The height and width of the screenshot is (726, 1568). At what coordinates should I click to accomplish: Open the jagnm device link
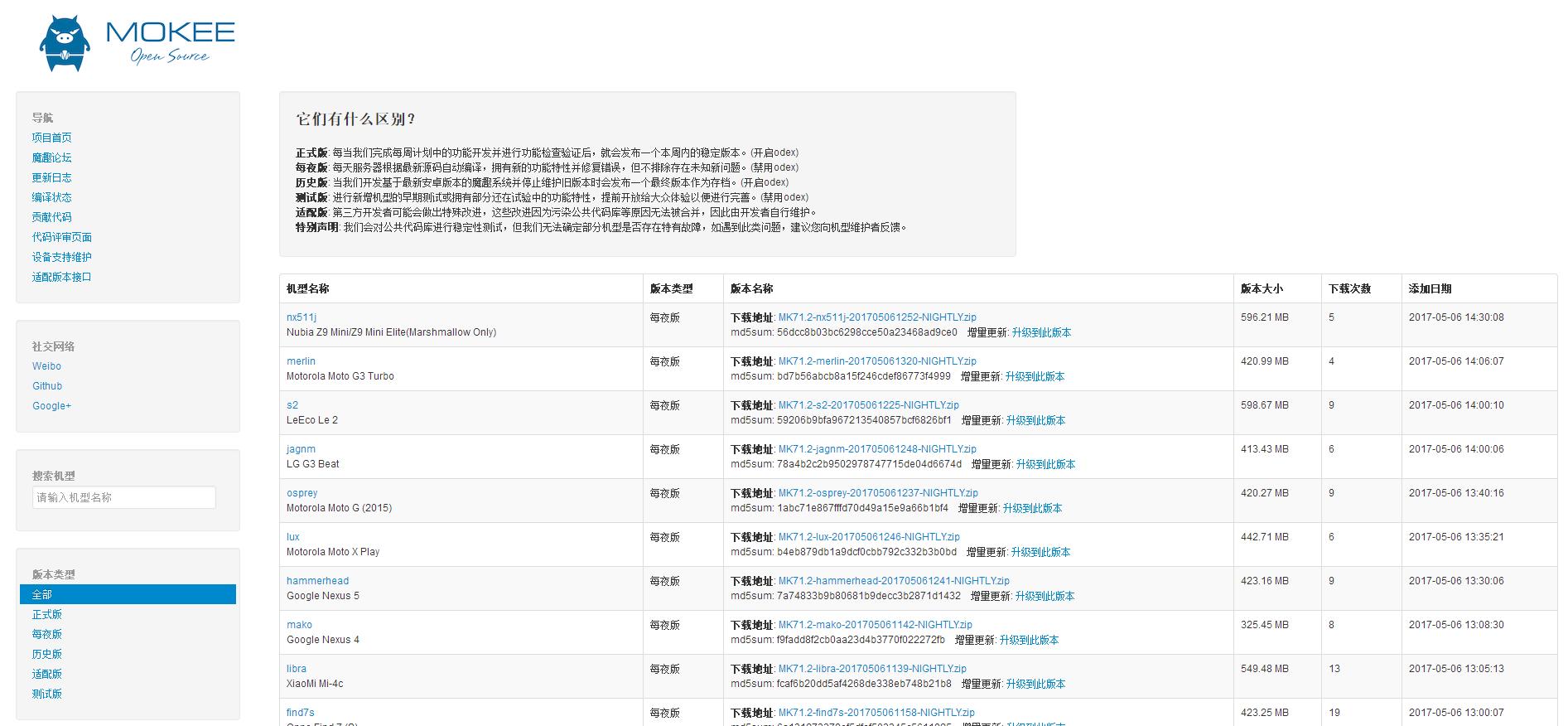[301, 449]
